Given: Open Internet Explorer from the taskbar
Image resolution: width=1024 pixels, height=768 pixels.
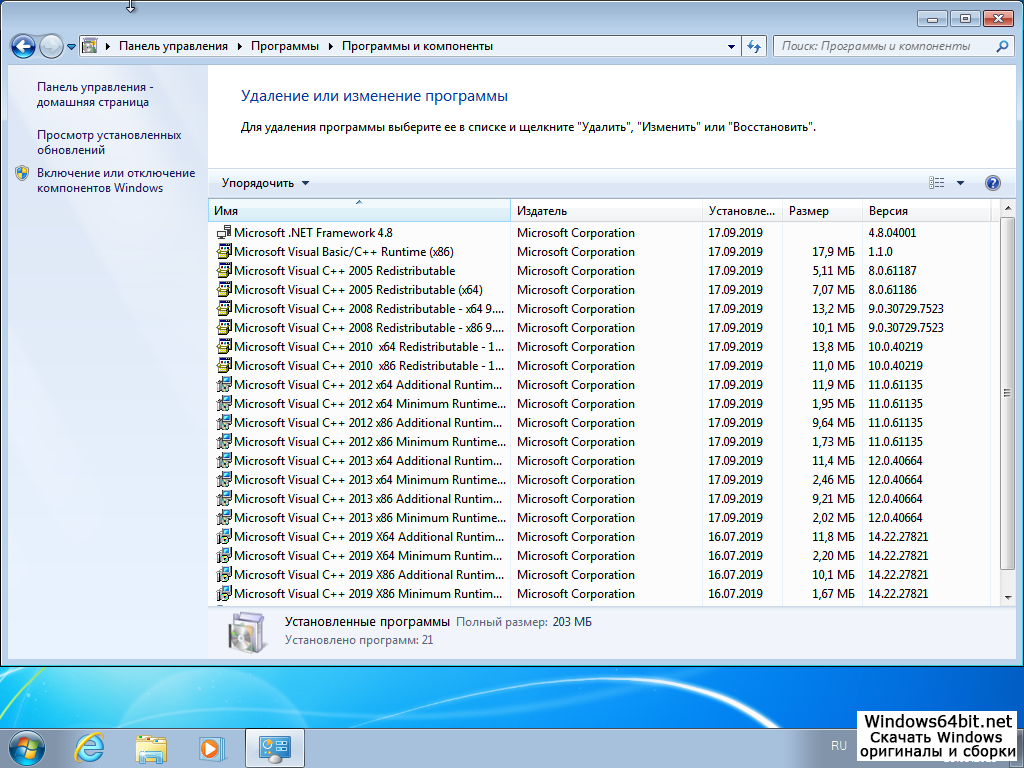Looking at the screenshot, I should coord(90,747).
